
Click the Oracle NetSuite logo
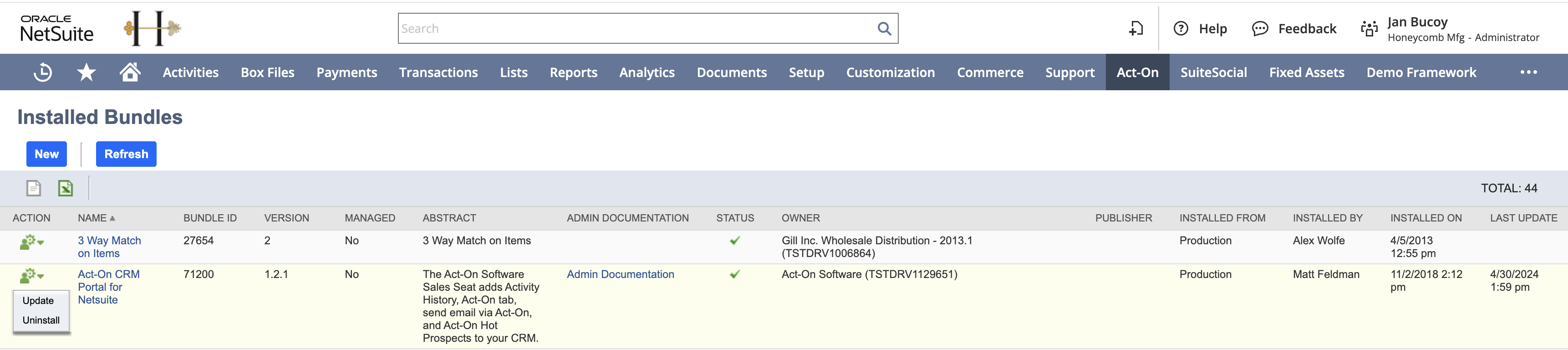(56, 29)
